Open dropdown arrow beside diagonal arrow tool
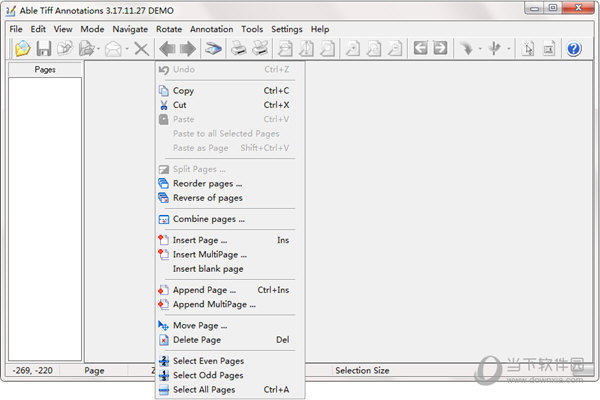Image resolution: width=600 pixels, height=400 pixels. [480, 49]
